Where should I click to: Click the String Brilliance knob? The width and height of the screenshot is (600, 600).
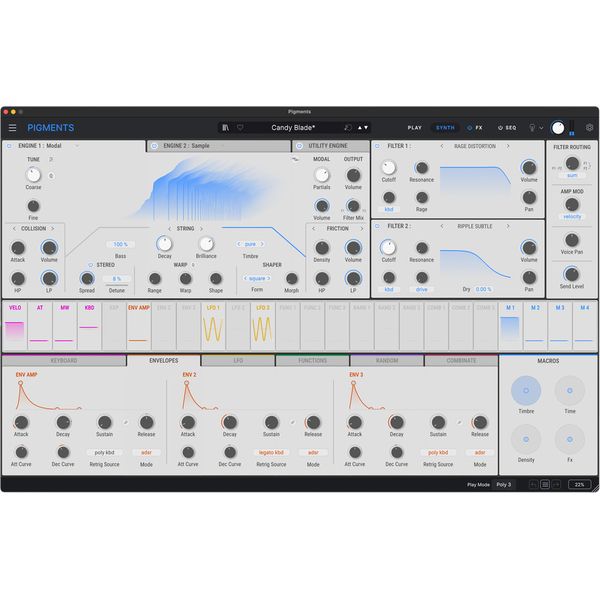(x=206, y=244)
